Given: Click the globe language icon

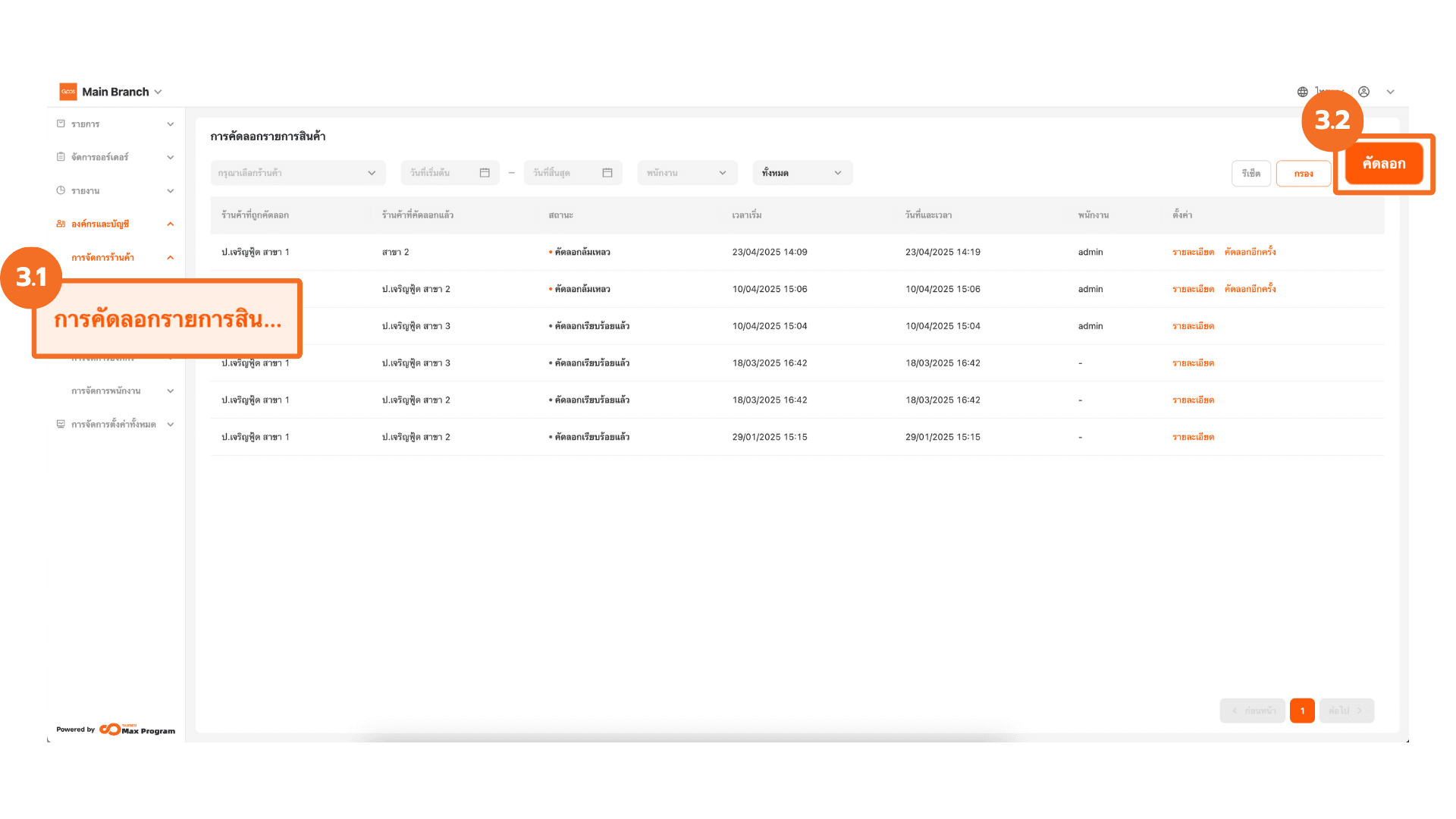Looking at the screenshot, I should (1302, 92).
